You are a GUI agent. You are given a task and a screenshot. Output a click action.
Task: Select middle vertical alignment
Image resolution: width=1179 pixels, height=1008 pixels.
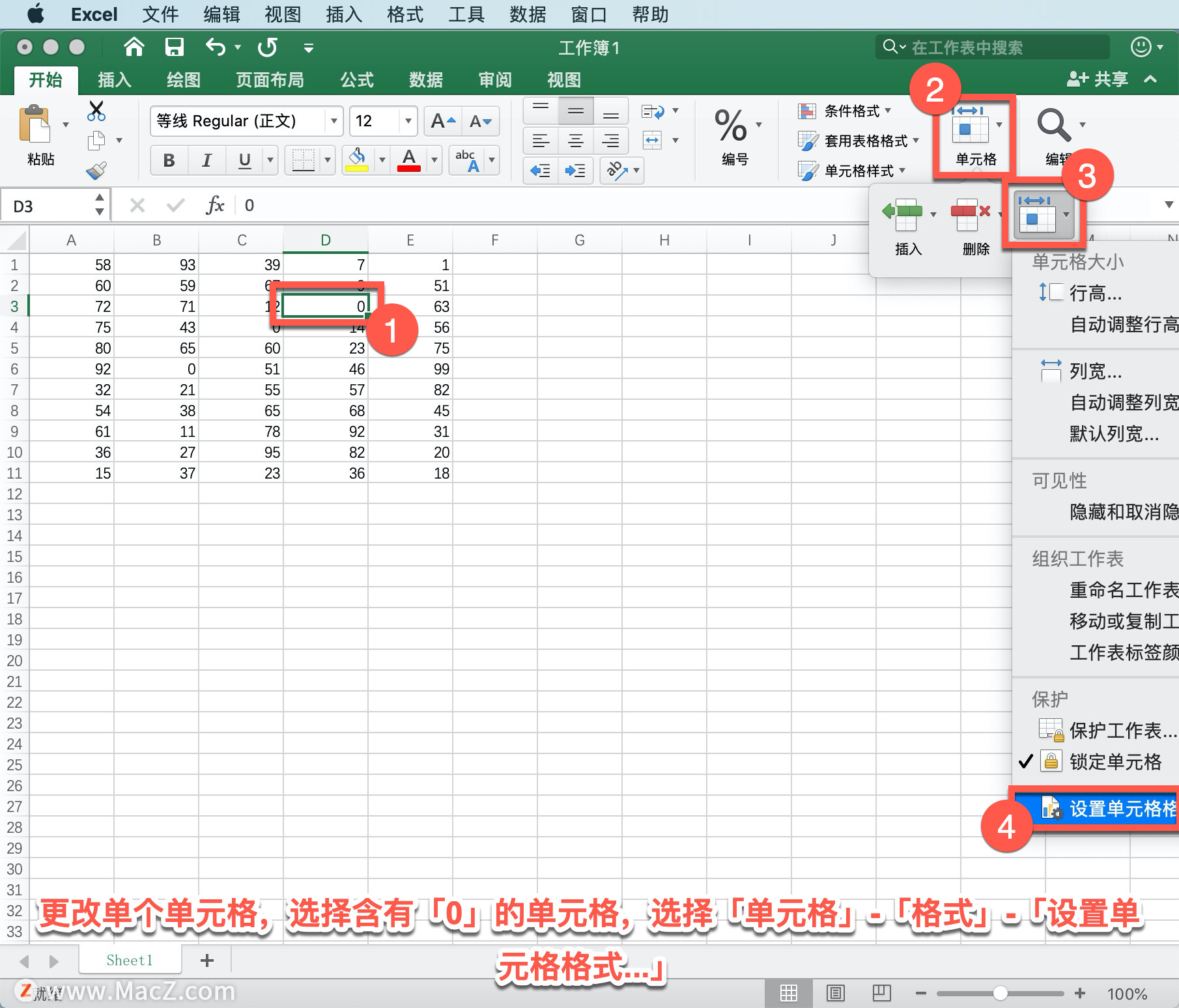coord(576,111)
